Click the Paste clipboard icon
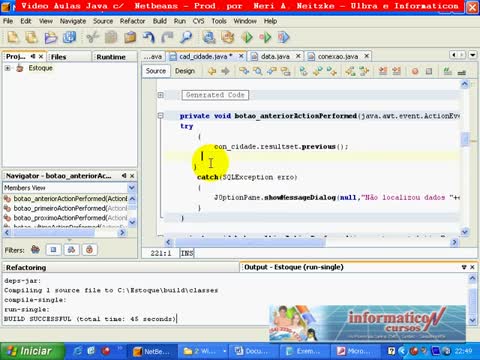 click(130, 37)
